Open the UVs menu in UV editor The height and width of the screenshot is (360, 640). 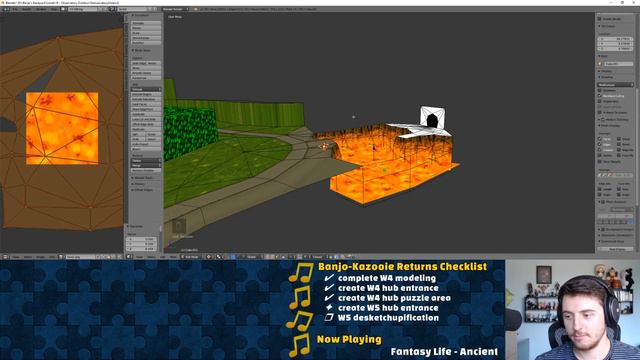(52, 257)
